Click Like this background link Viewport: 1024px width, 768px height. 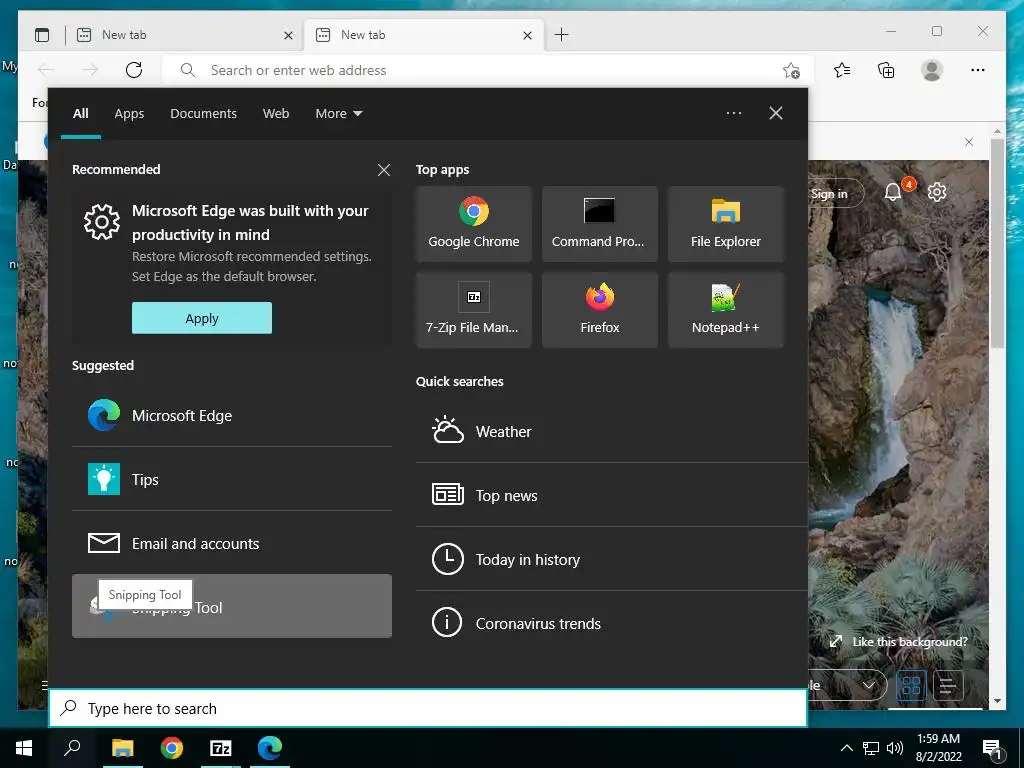[899, 642]
